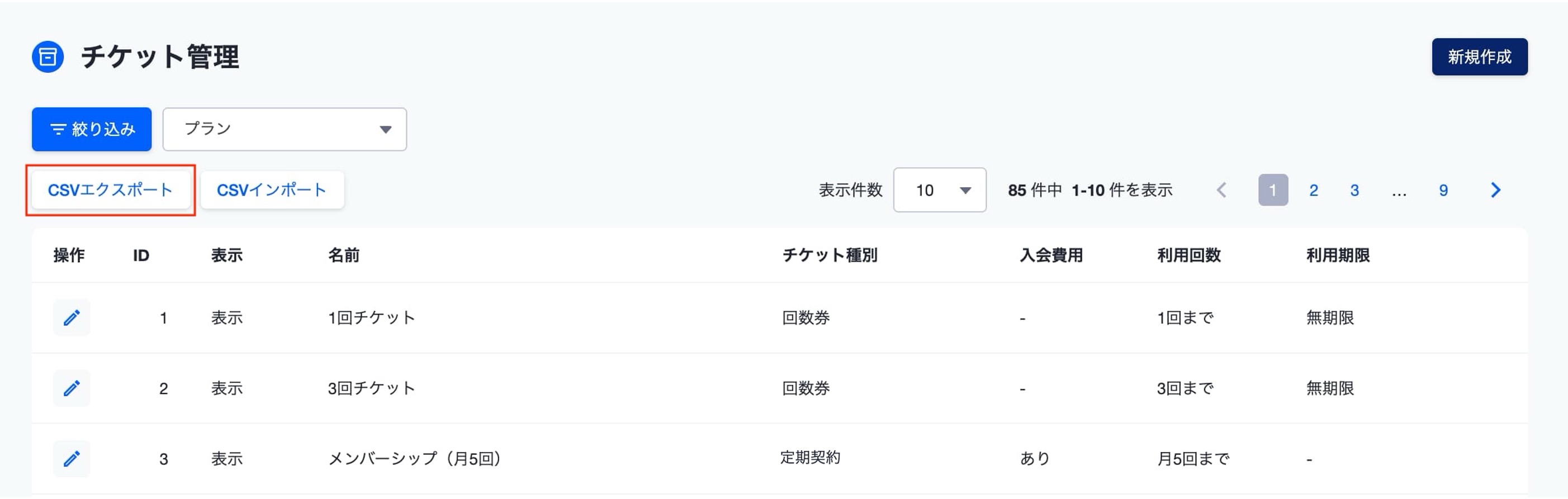The height and width of the screenshot is (499, 1568).
Task: Click the 名前 column header
Action: (x=343, y=255)
